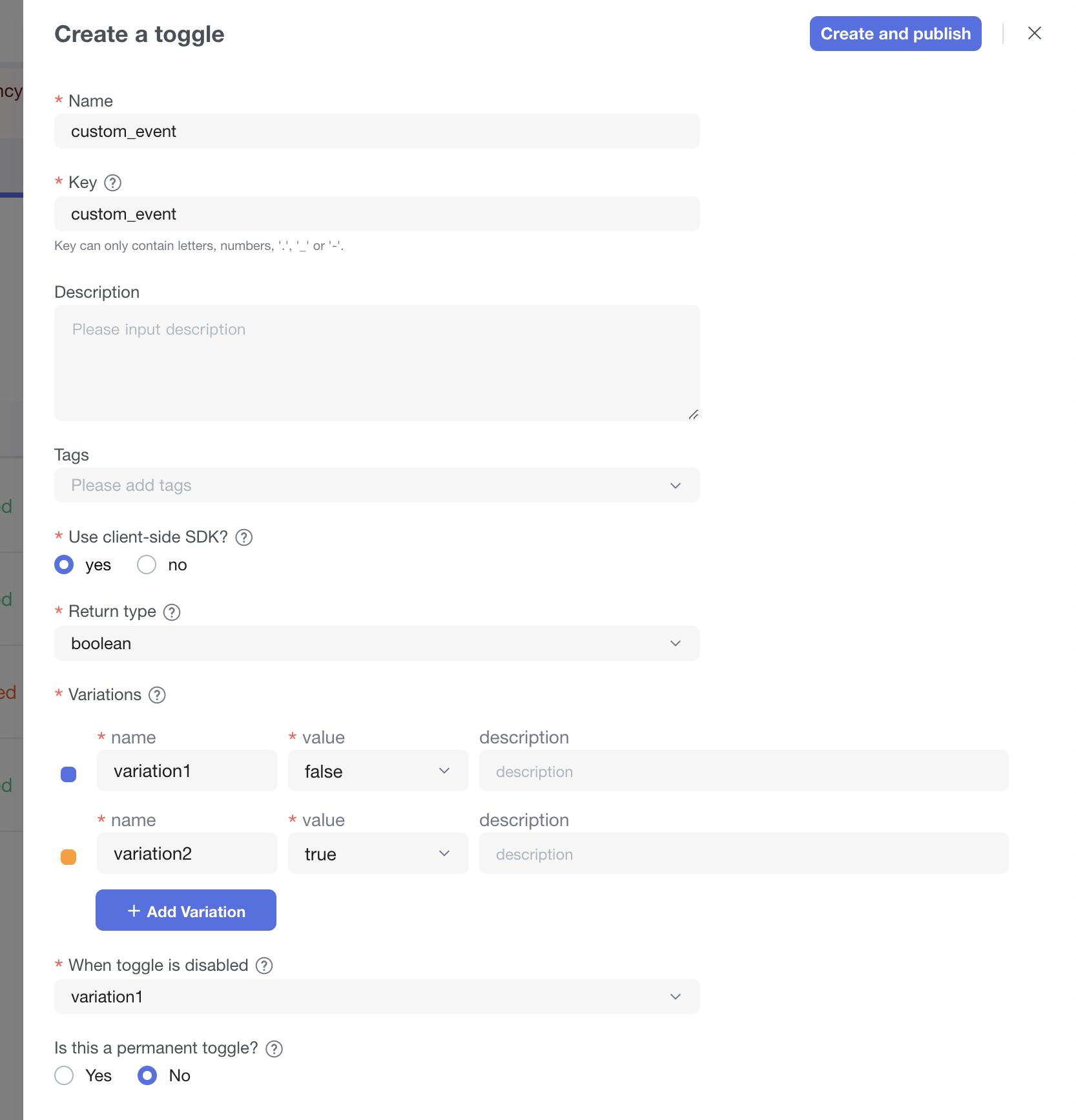The image size is (1076, 1120).
Task: Expand the When toggle is disabled dropdown
Action: point(377,997)
